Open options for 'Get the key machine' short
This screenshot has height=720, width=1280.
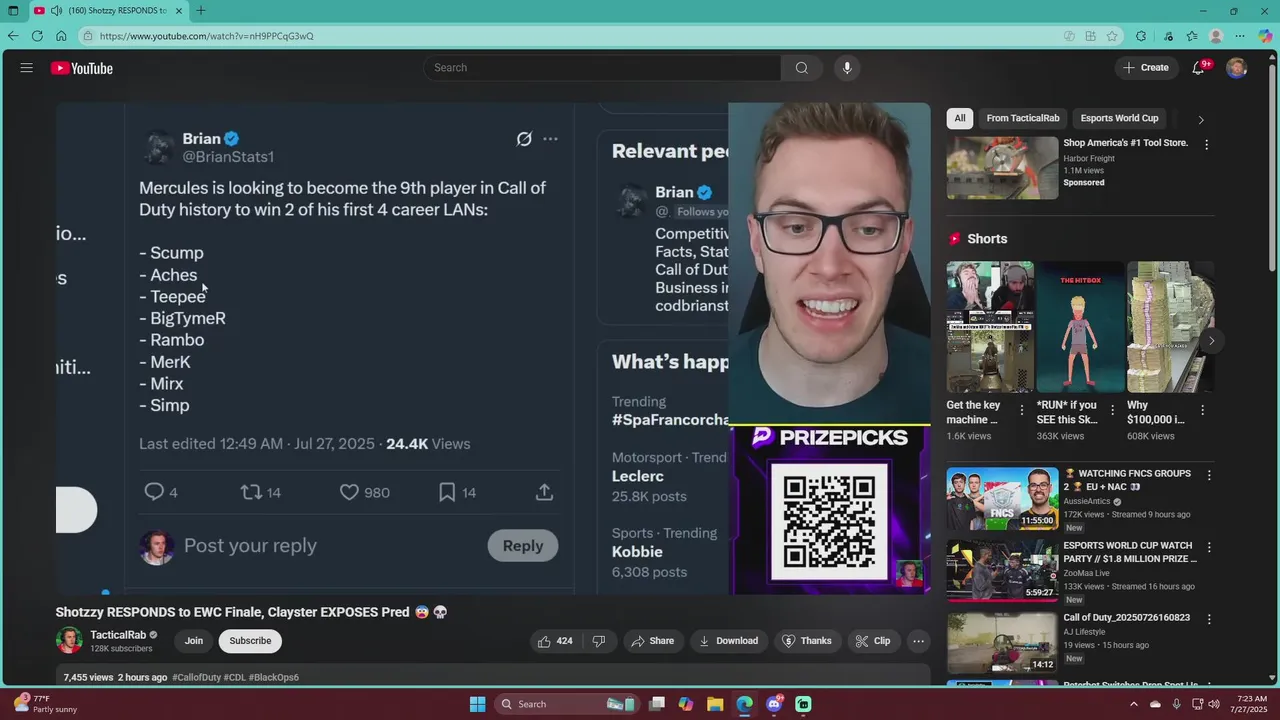point(1021,410)
